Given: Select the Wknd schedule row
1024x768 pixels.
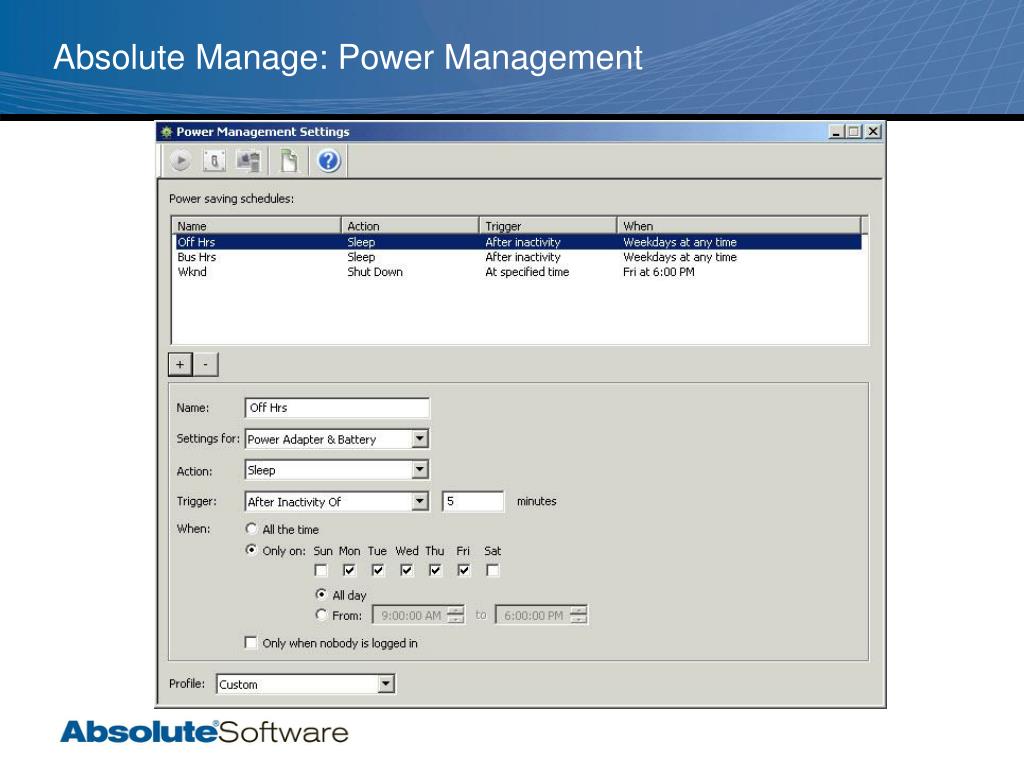Looking at the screenshot, I should point(517,272).
